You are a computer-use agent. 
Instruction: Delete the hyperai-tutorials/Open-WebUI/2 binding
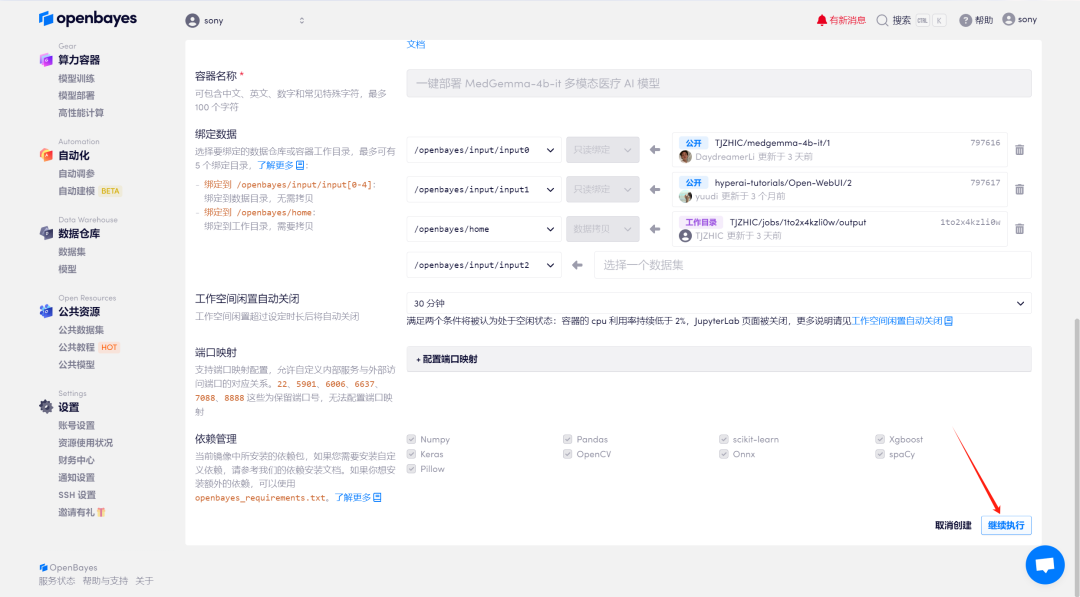1019,189
